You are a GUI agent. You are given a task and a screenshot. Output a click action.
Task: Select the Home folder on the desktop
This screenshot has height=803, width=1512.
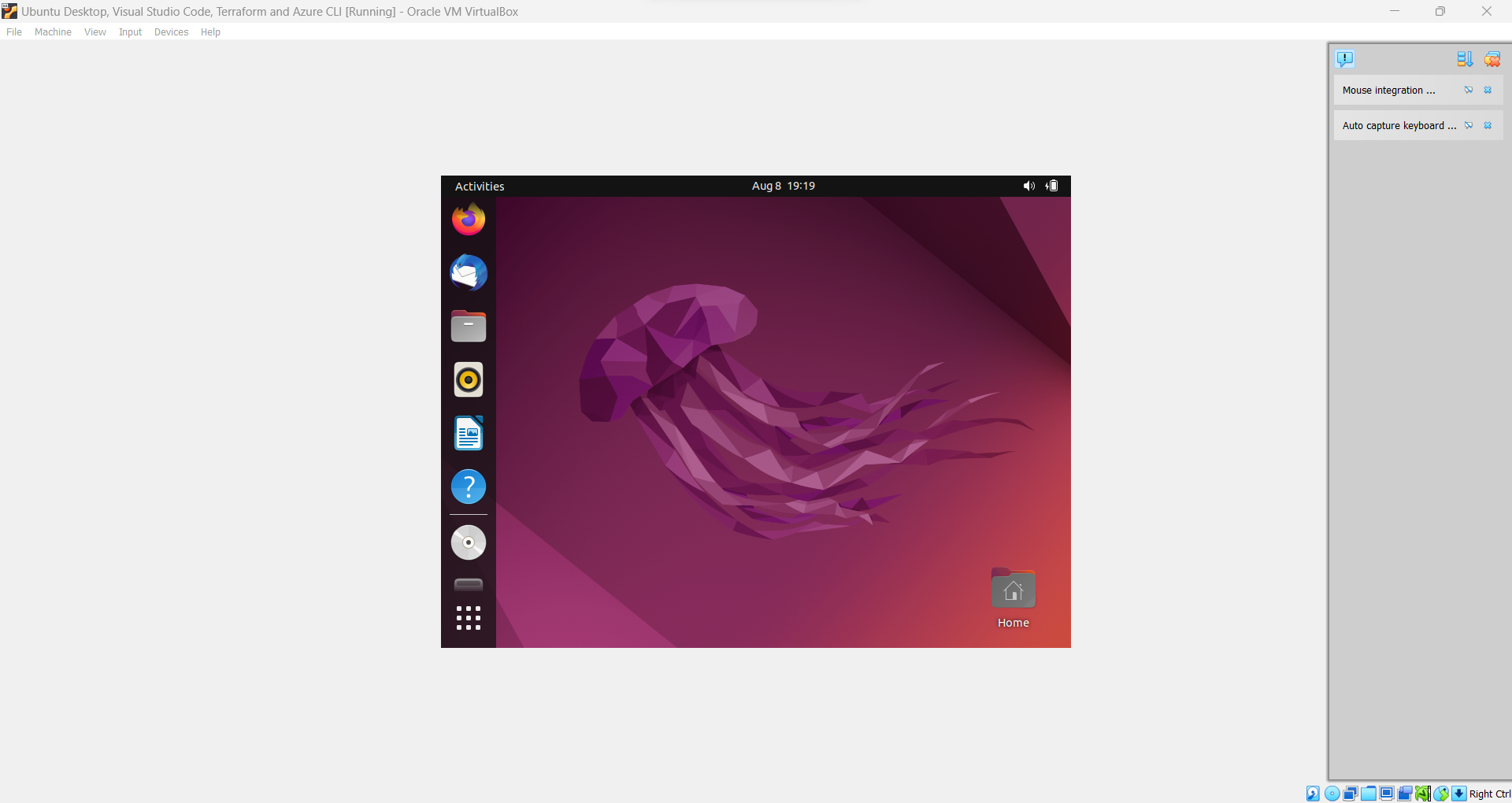point(1013,588)
